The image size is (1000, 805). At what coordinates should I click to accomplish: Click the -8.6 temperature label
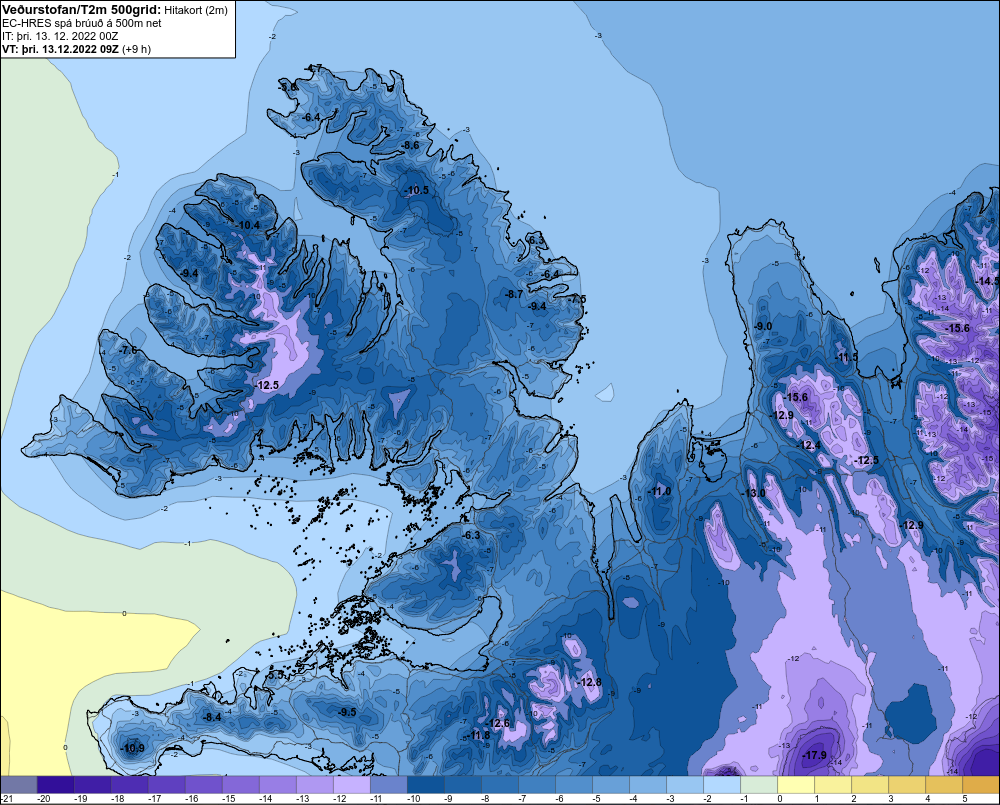click(410, 145)
